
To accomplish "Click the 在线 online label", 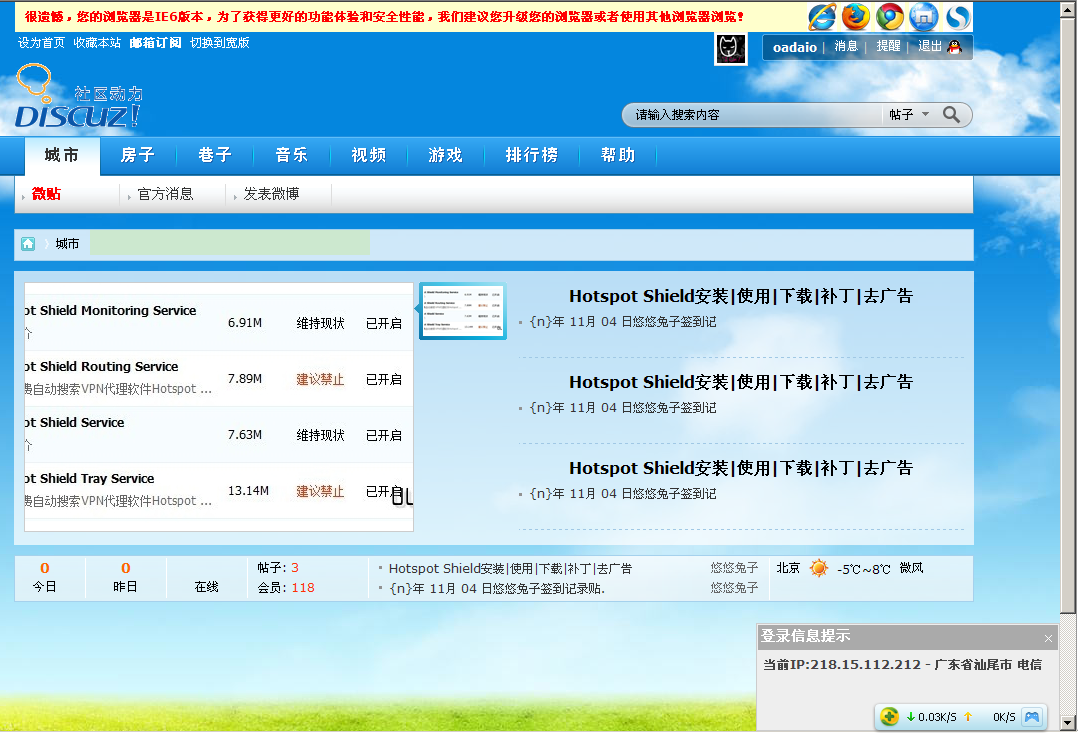I will point(206,587).
